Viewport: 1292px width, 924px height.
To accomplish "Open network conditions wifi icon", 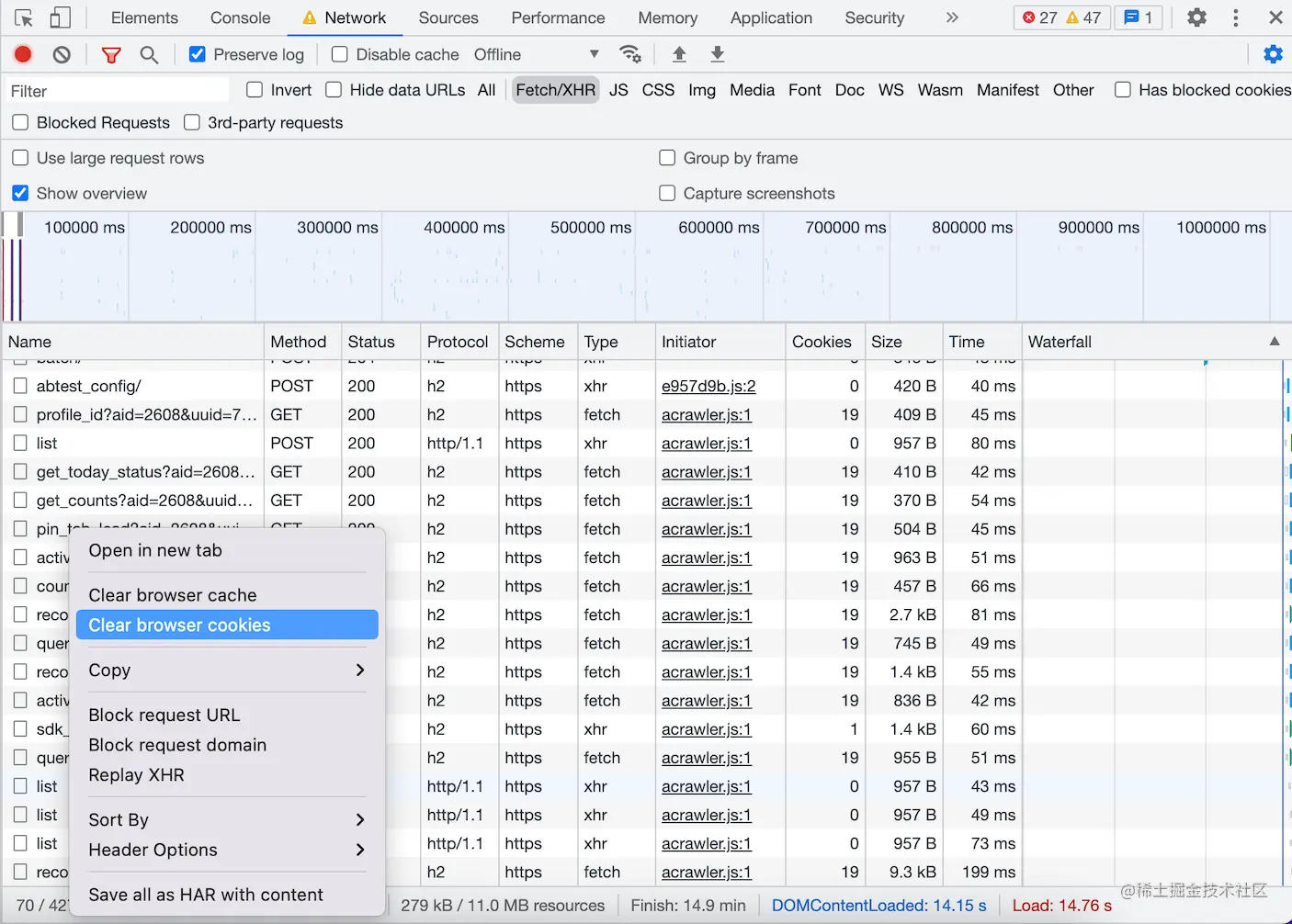I will point(630,54).
